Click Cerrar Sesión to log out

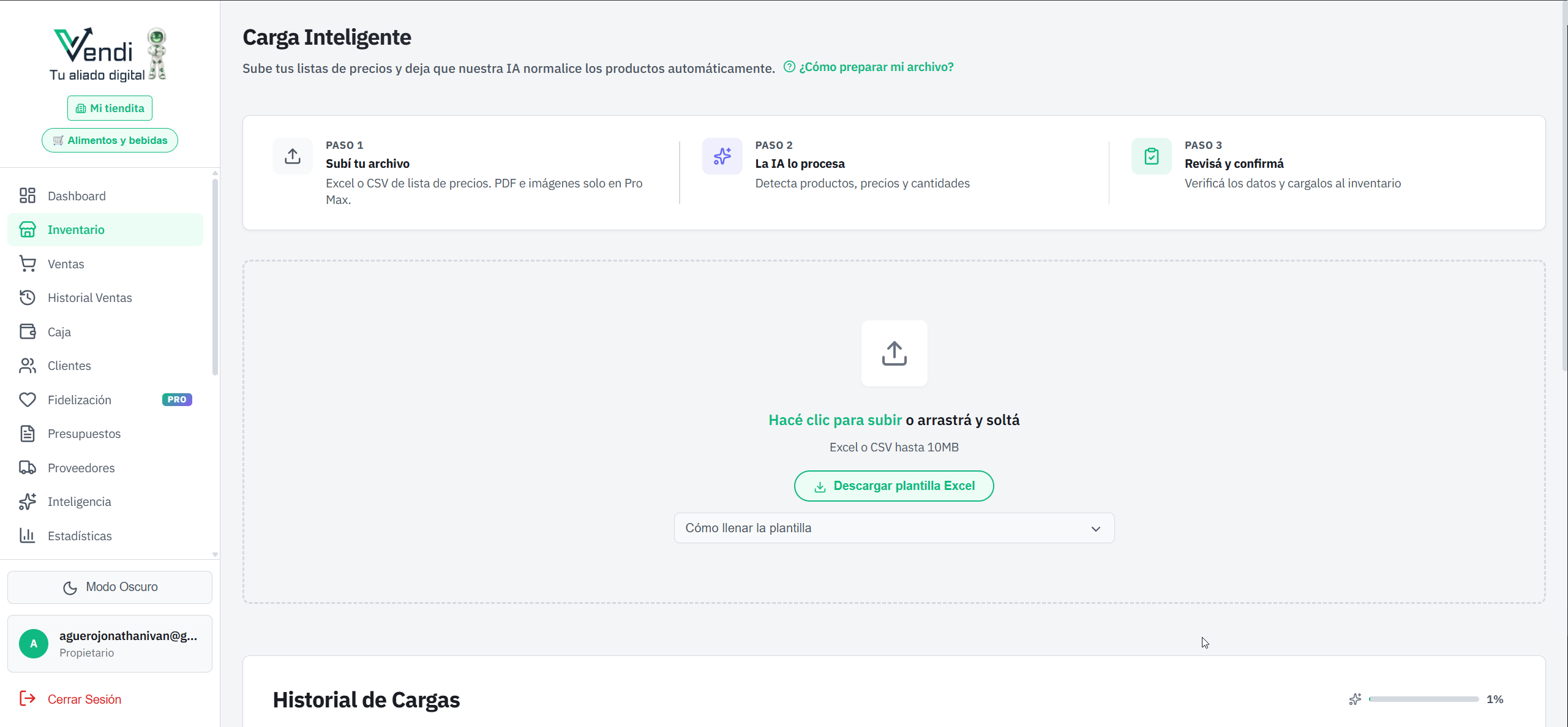pyautogui.click(x=84, y=699)
